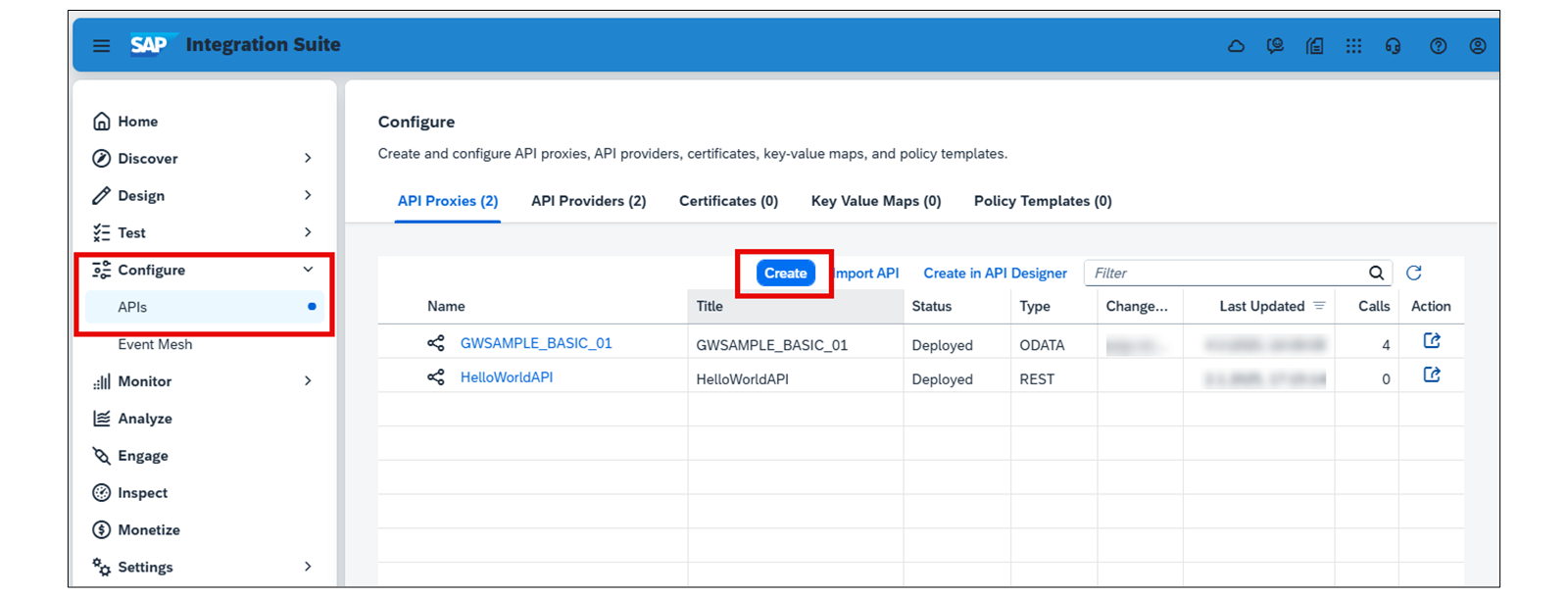This screenshot has width=1568, height=598.
Task: Click the Inspect gauge icon
Action: [101, 493]
